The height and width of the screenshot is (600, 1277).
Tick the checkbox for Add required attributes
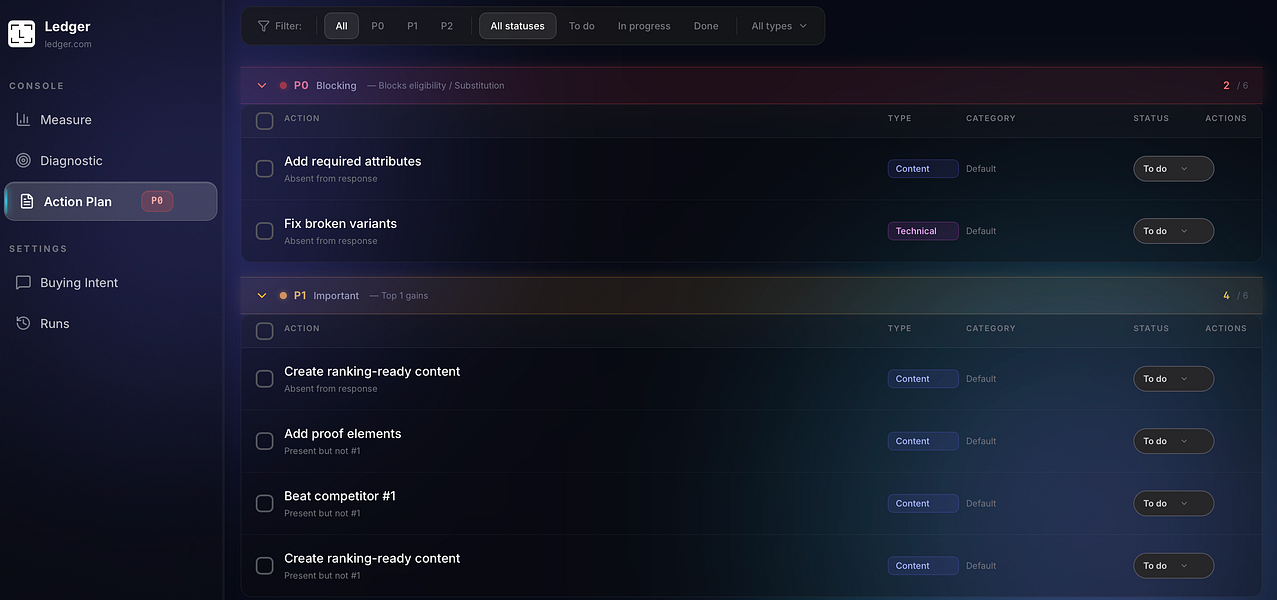click(265, 169)
